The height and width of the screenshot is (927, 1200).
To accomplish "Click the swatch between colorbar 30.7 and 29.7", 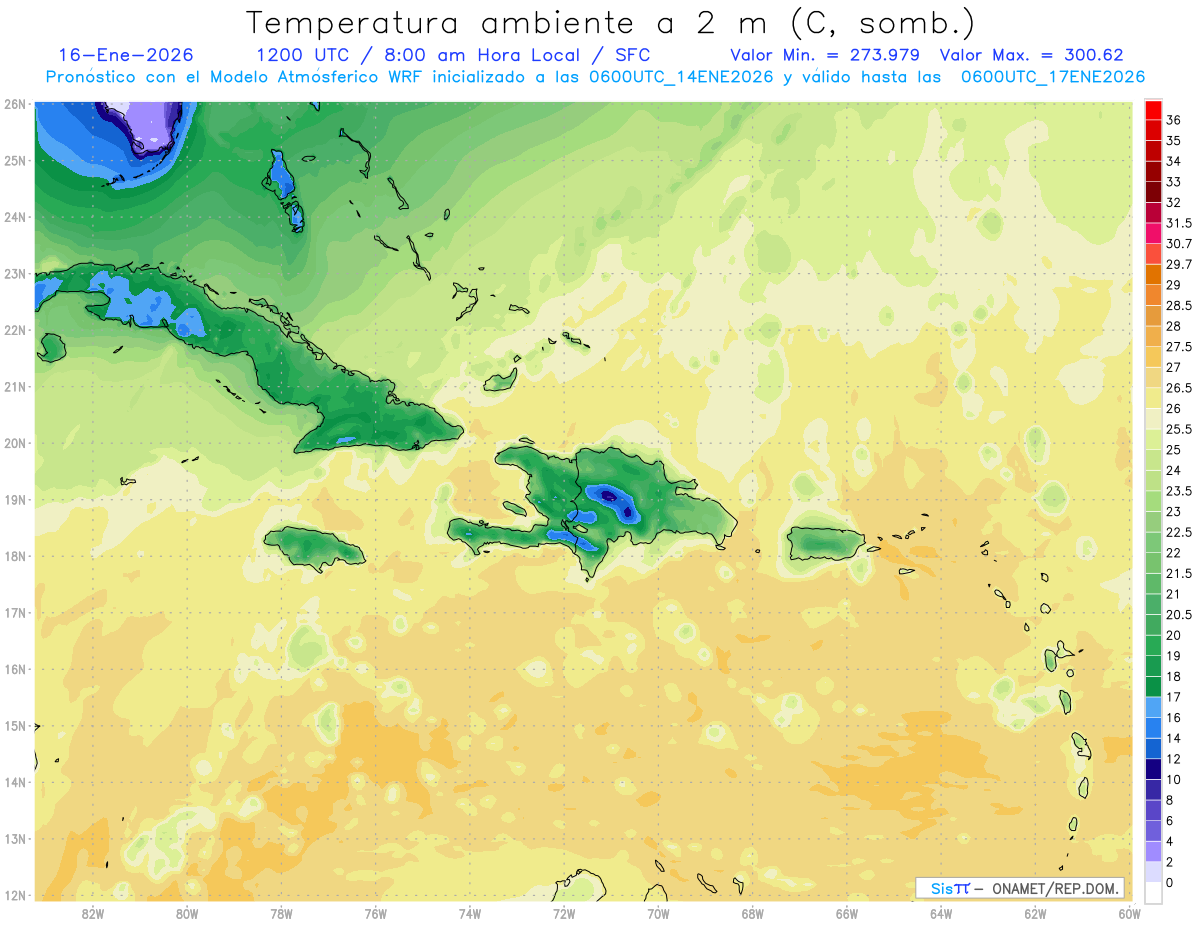I will (1153, 254).
